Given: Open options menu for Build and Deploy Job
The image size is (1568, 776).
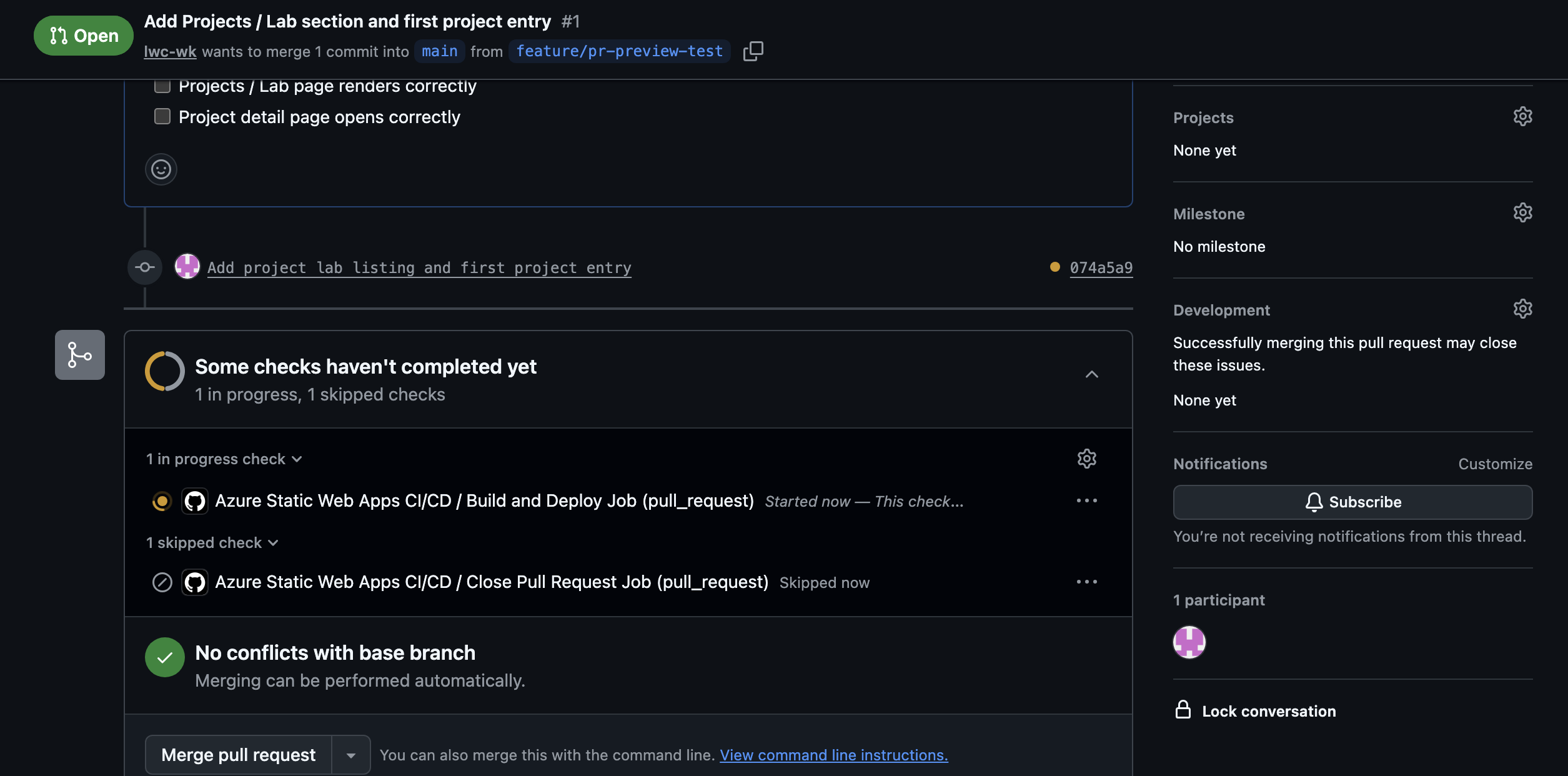Looking at the screenshot, I should (1087, 500).
